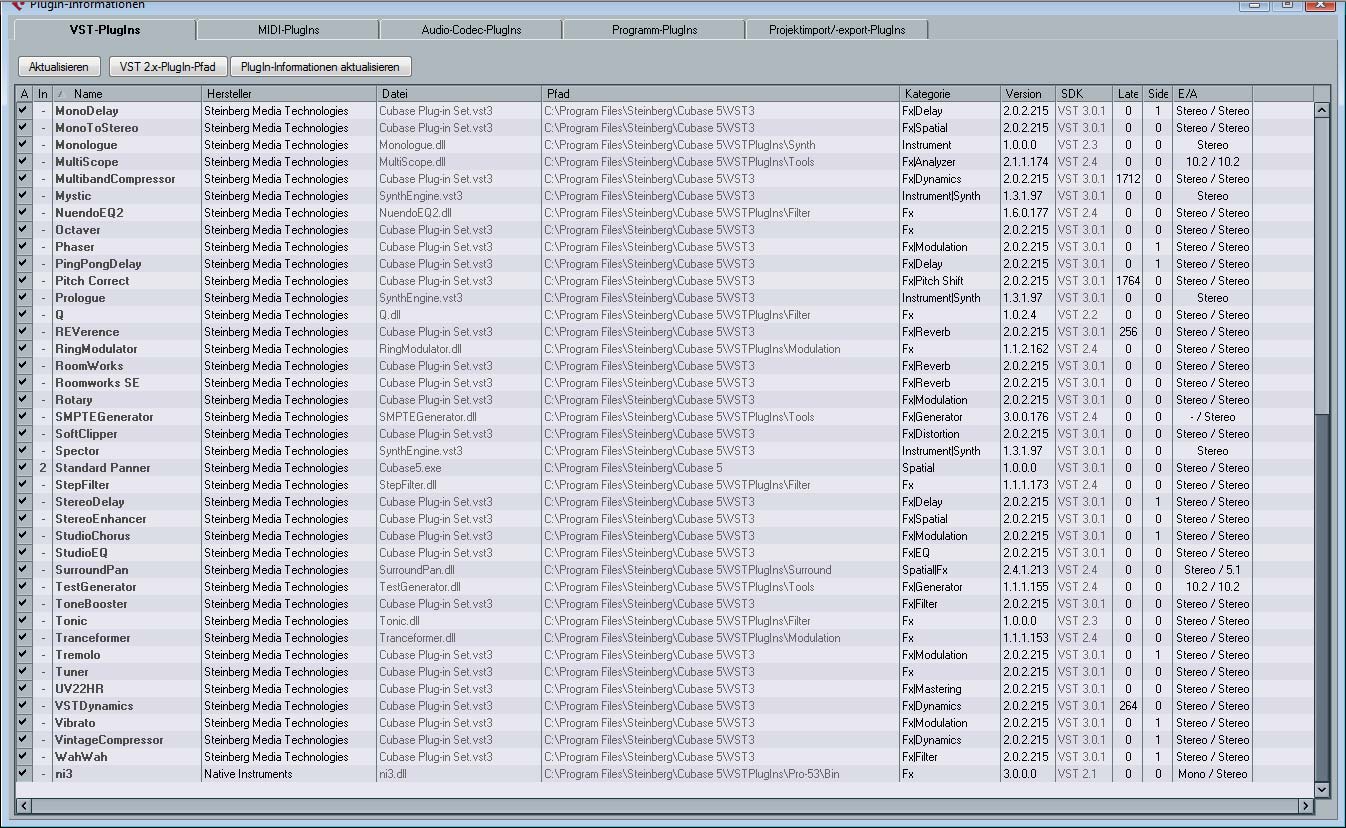Toggle the VintageCompressor activation checkbox
The width and height of the screenshot is (1346, 828).
[24, 740]
